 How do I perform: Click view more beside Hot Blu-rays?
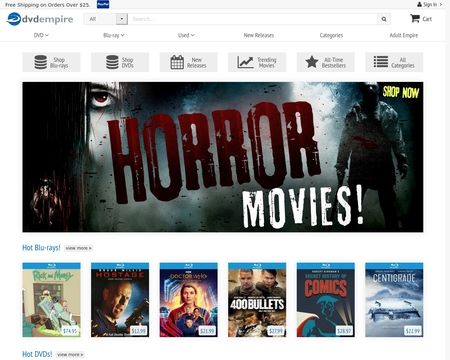click(x=78, y=248)
